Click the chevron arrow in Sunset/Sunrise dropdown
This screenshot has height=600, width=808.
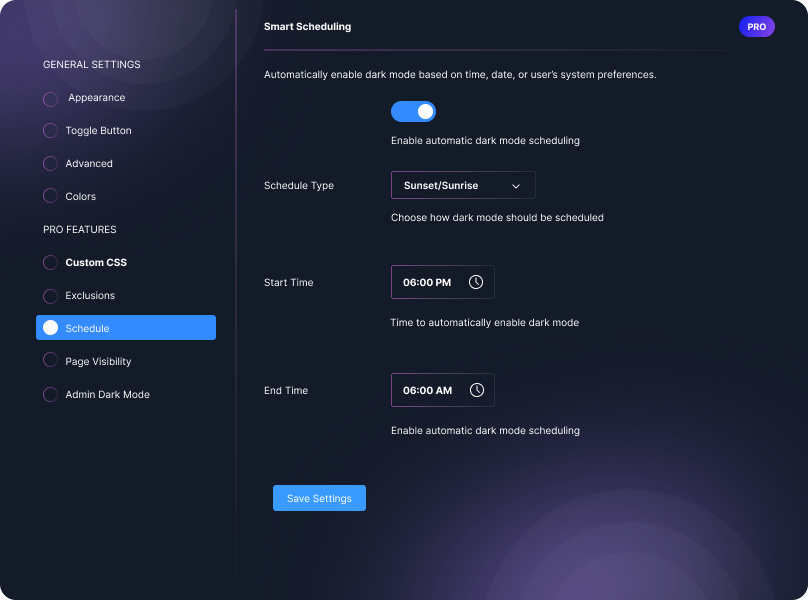(x=516, y=186)
